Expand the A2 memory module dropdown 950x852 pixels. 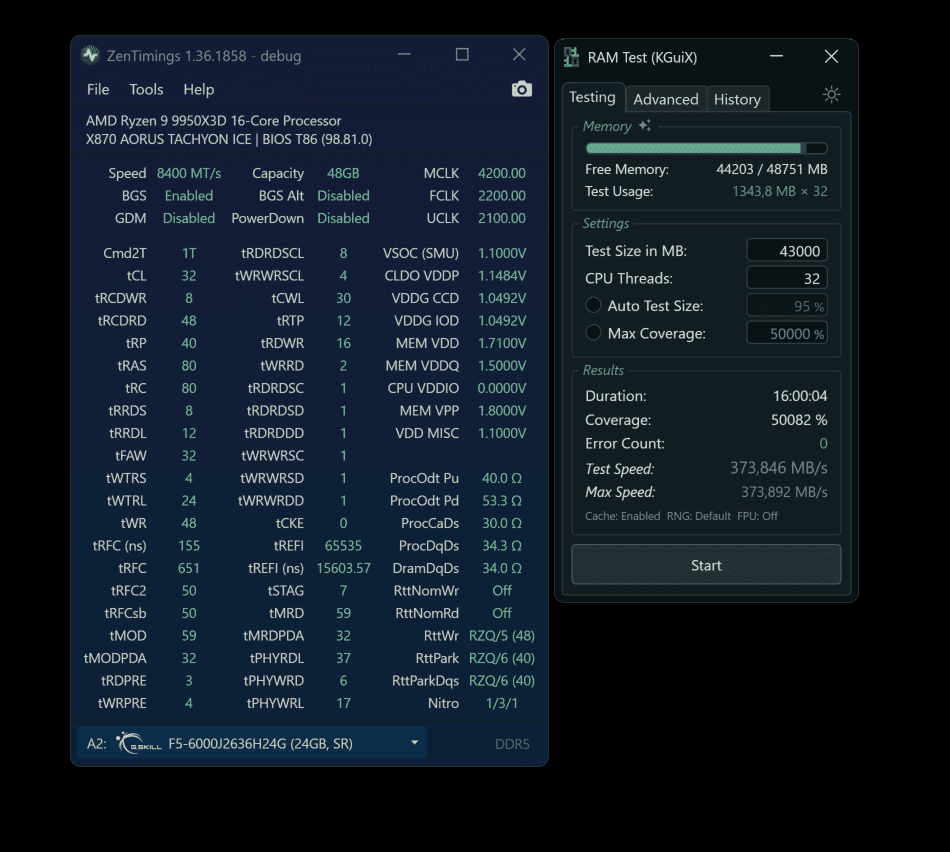coord(414,742)
